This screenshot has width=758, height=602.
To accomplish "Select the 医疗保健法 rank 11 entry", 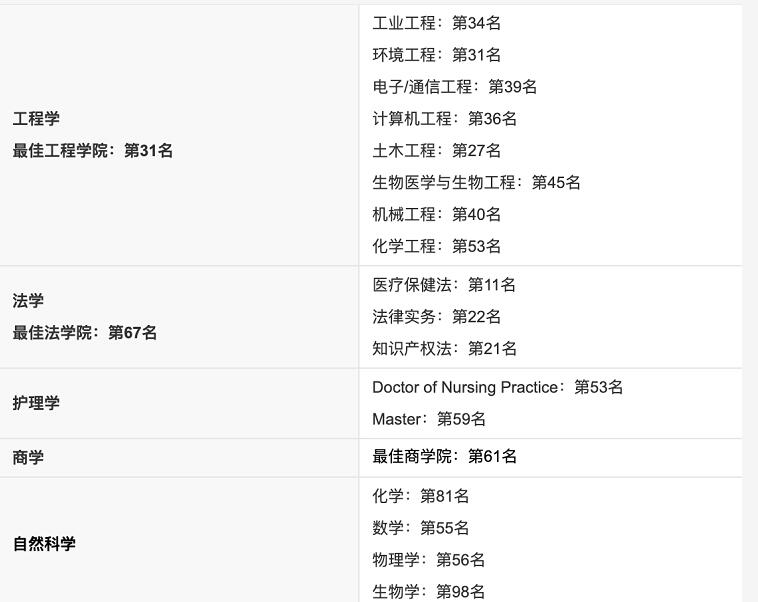I will tap(444, 285).
